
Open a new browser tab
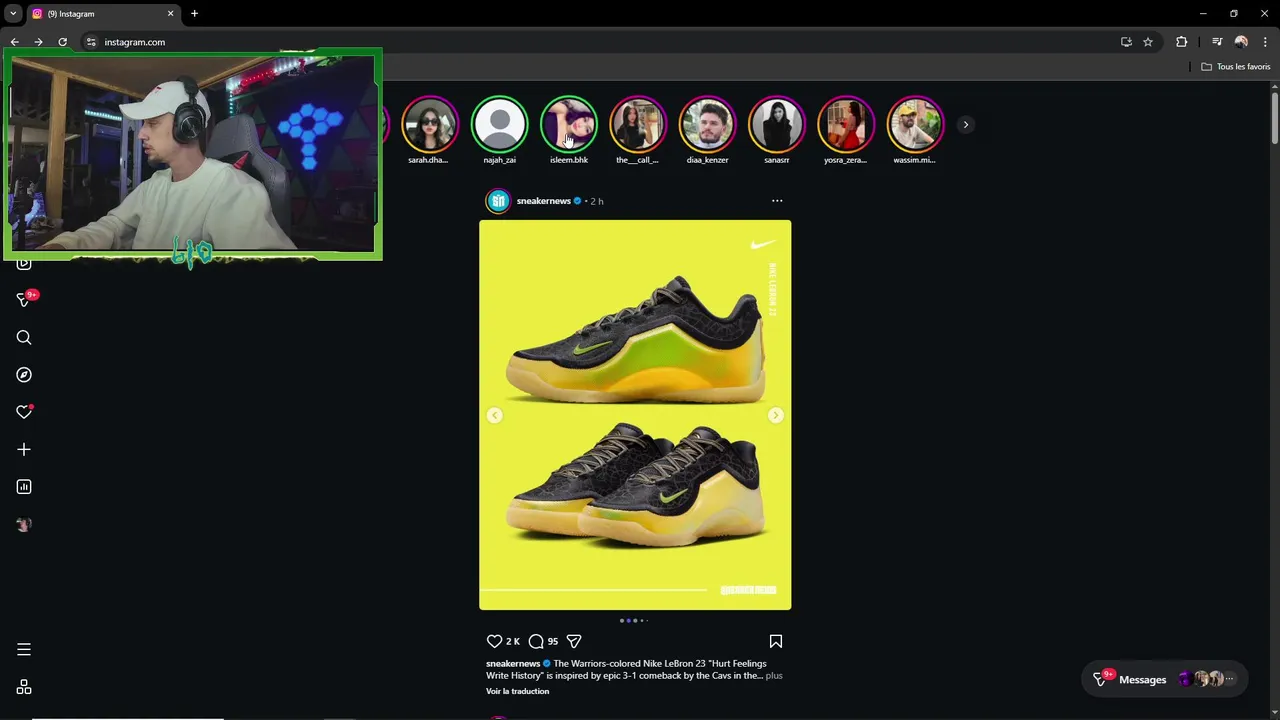coord(194,14)
